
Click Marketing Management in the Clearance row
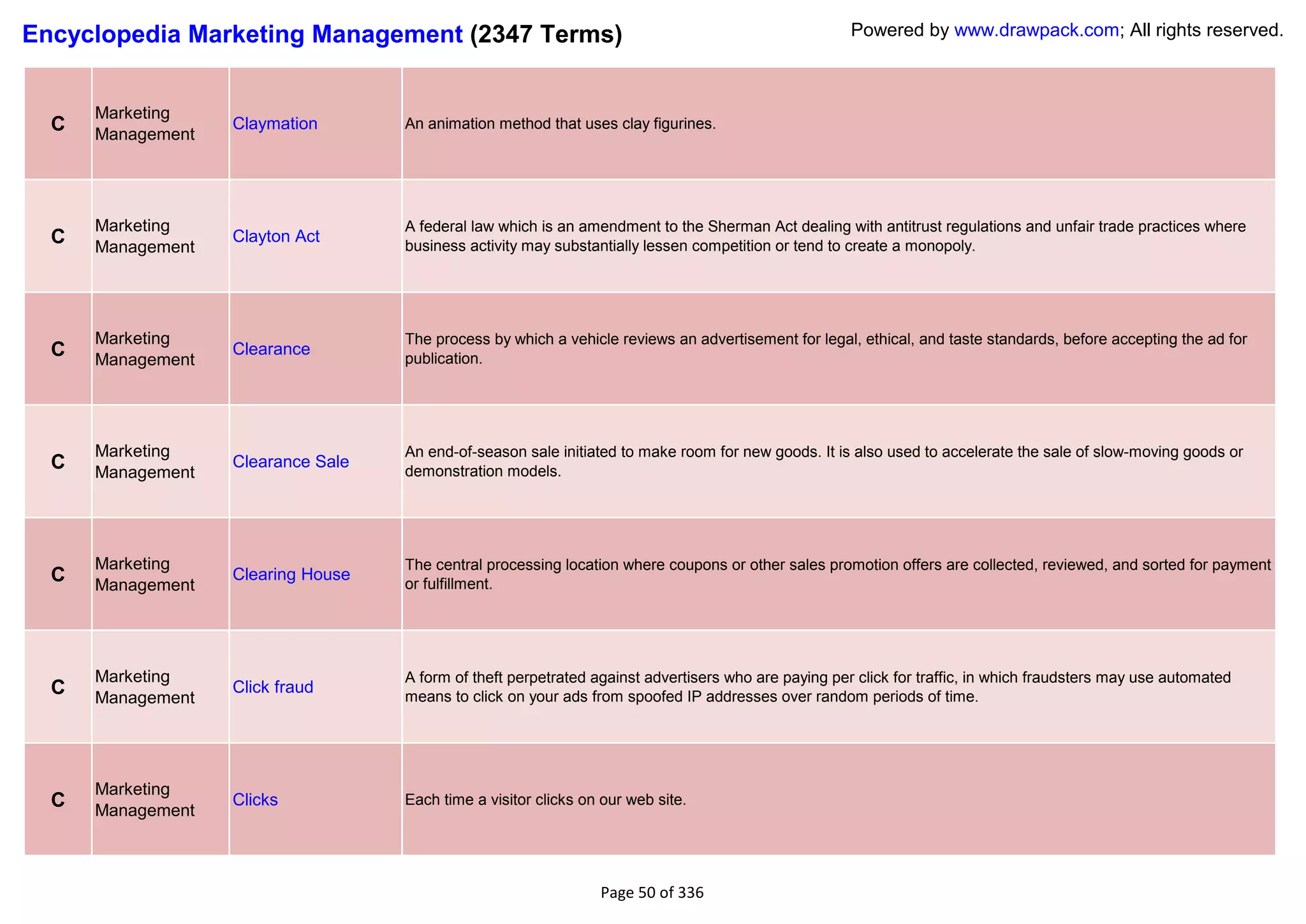click(145, 349)
